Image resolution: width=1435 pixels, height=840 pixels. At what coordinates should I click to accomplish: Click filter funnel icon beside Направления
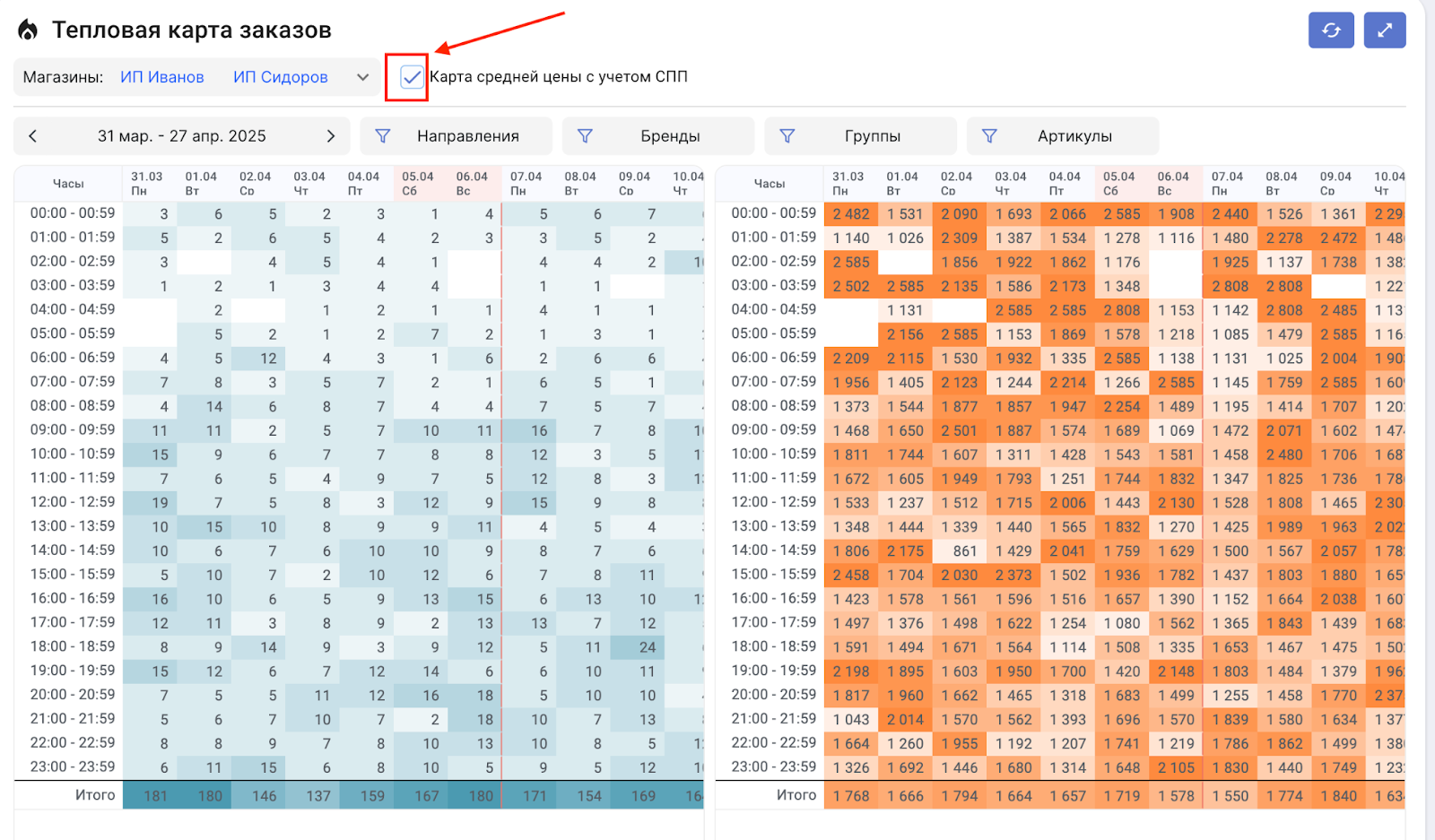(x=382, y=136)
